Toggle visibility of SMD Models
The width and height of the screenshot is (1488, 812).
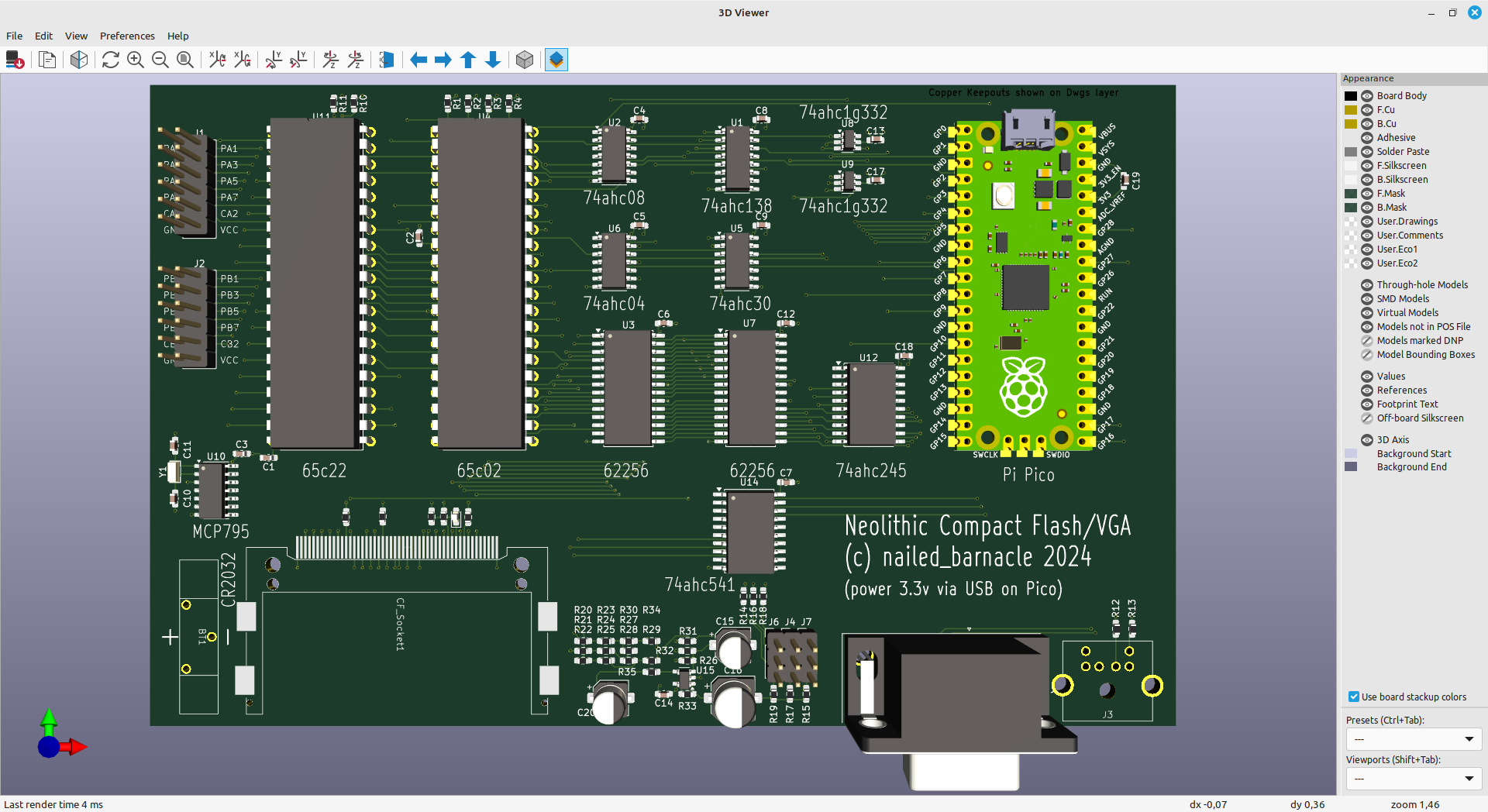pyautogui.click(x=1367, y=299)
